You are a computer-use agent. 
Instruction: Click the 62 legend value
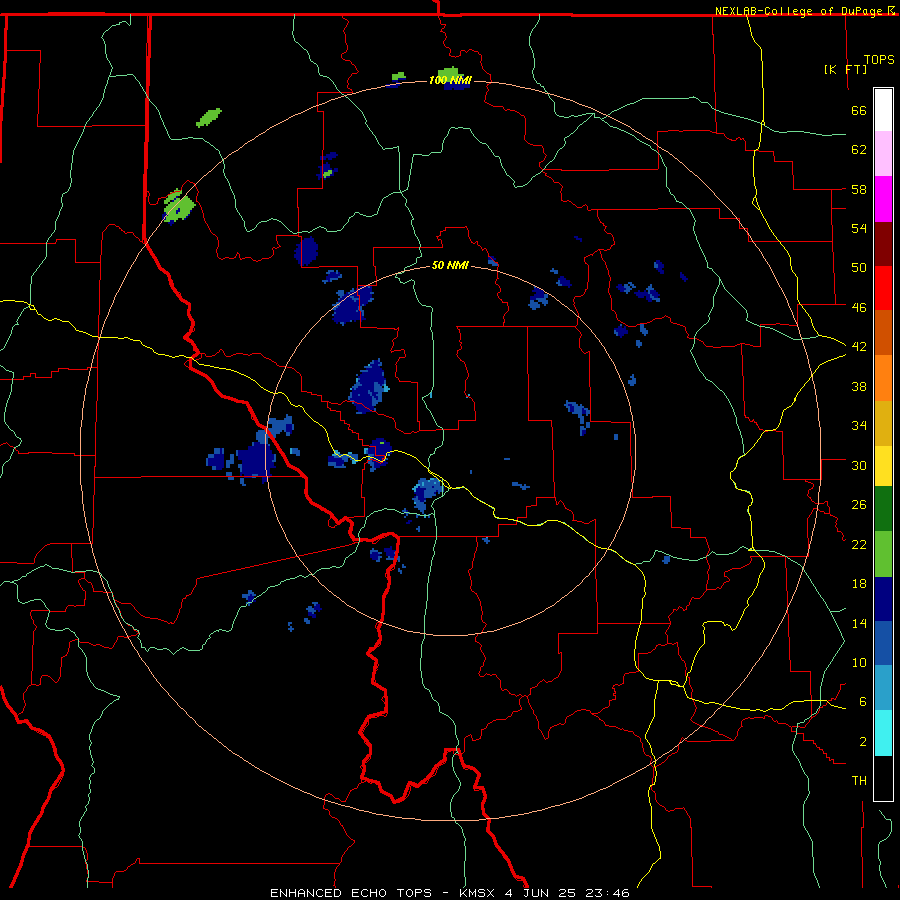[x=859, y=150]
